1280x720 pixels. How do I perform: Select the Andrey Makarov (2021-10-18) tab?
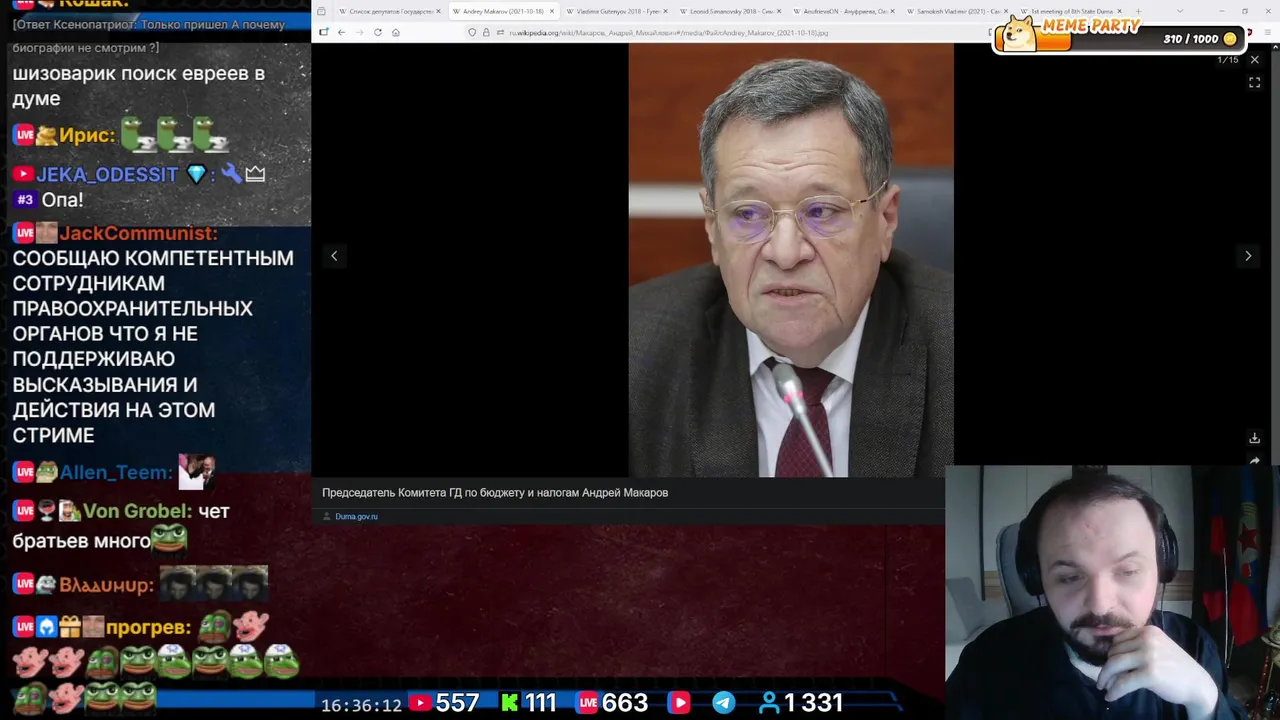[503, 11]
